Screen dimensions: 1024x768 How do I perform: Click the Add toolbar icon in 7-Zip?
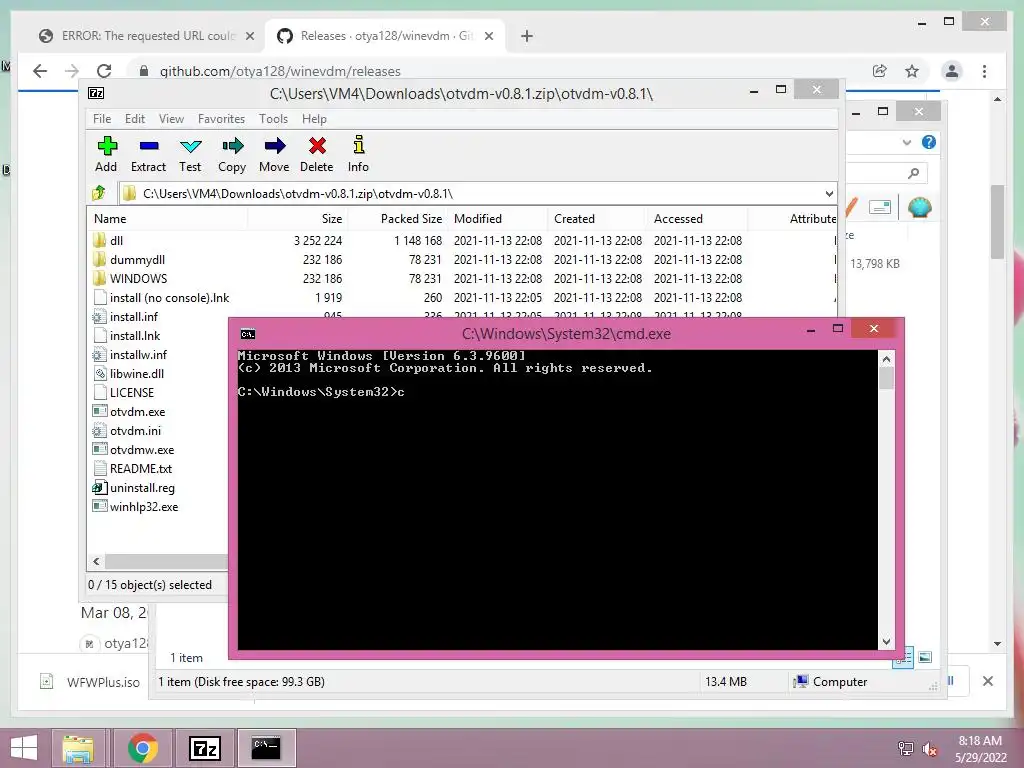(106, 154)
